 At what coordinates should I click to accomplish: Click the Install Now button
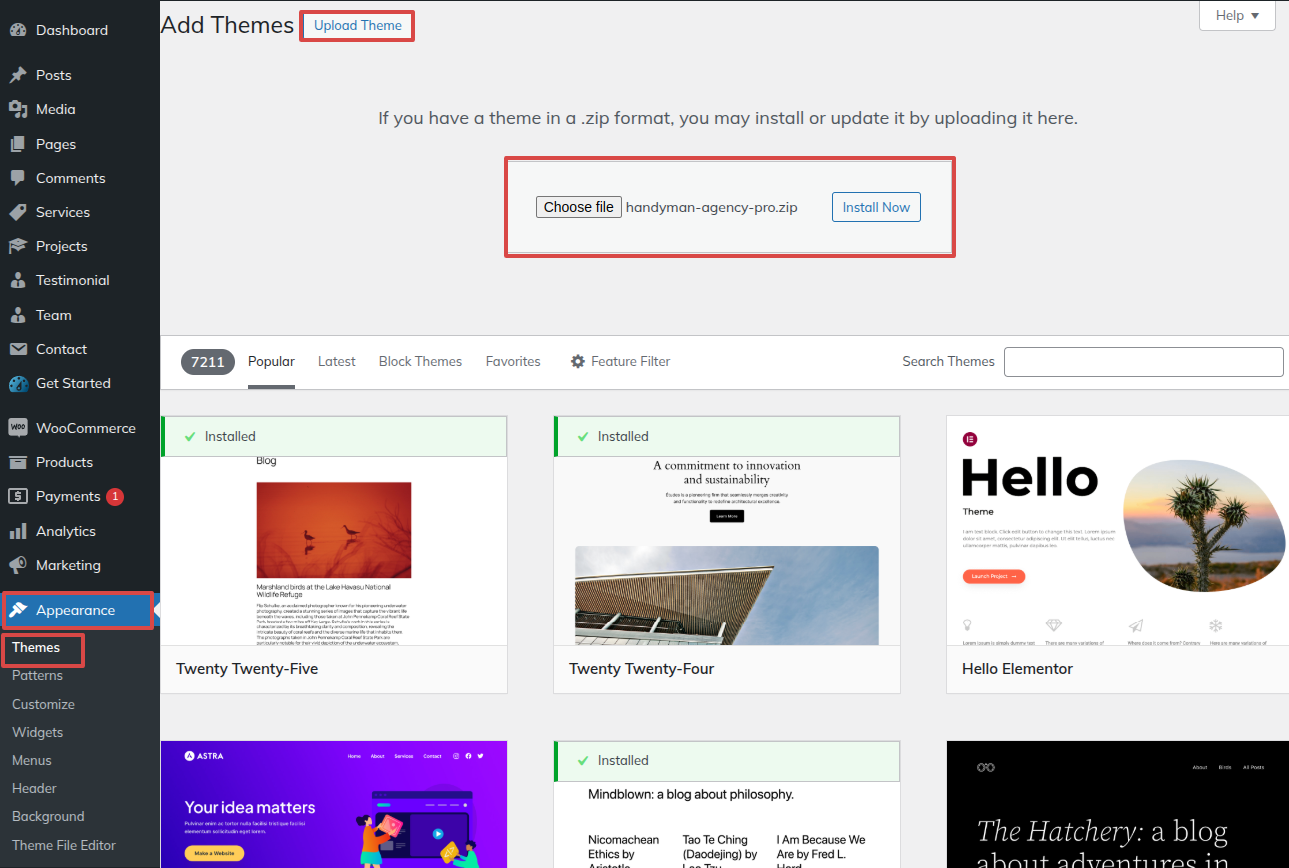[x=876, y=207]
